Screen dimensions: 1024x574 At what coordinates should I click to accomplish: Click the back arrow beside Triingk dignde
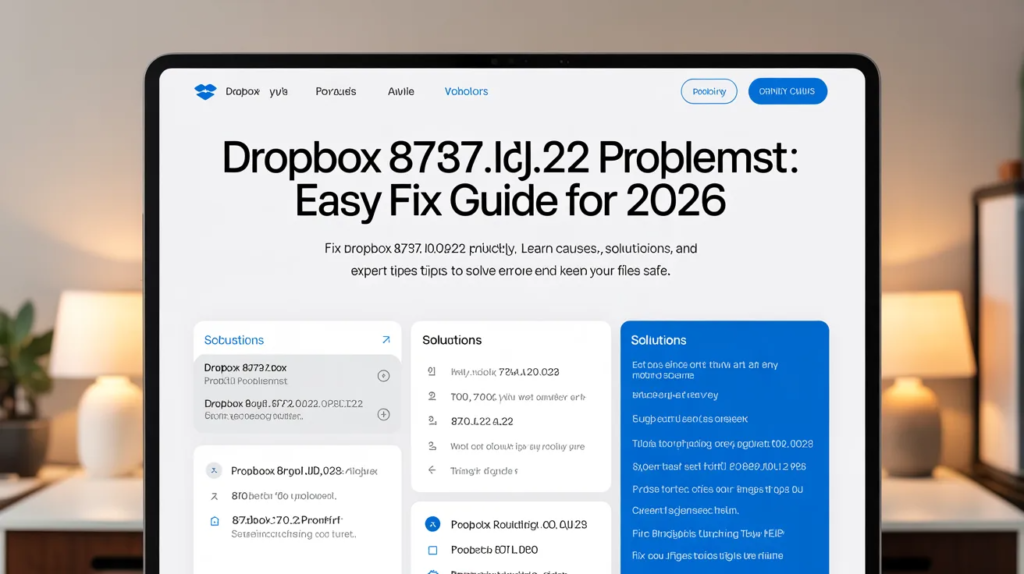pyautogui.click(x=432, y=470)
